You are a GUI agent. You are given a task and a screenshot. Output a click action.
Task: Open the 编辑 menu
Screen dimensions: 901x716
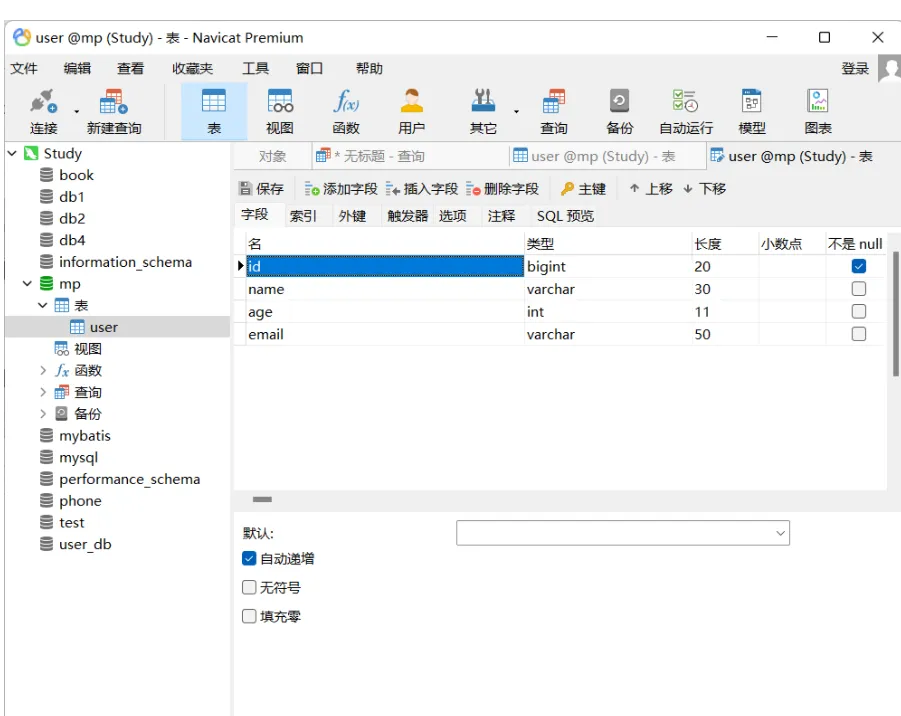78,68
